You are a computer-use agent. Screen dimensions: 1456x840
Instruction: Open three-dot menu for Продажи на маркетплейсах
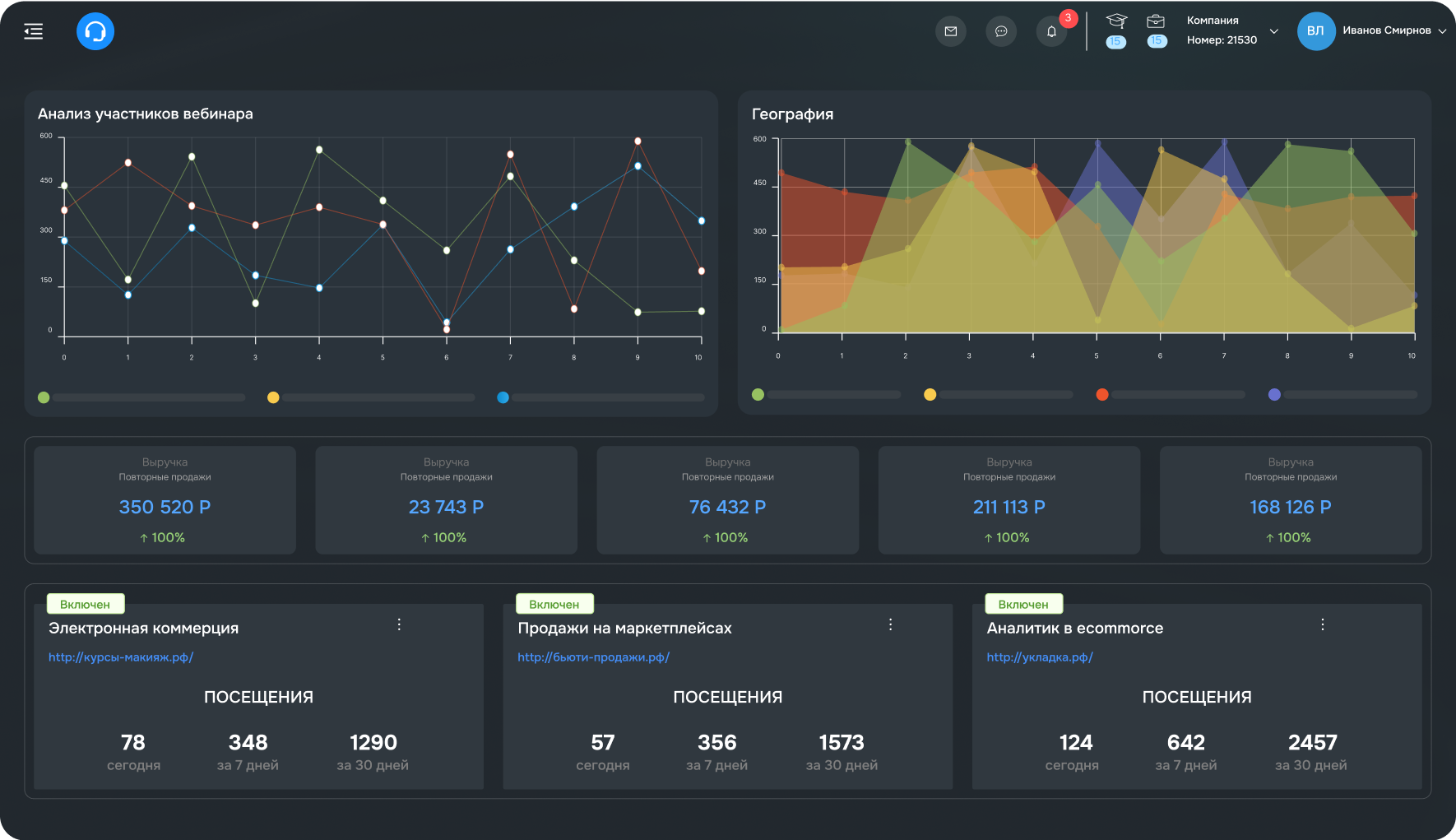tap(890, 624)
